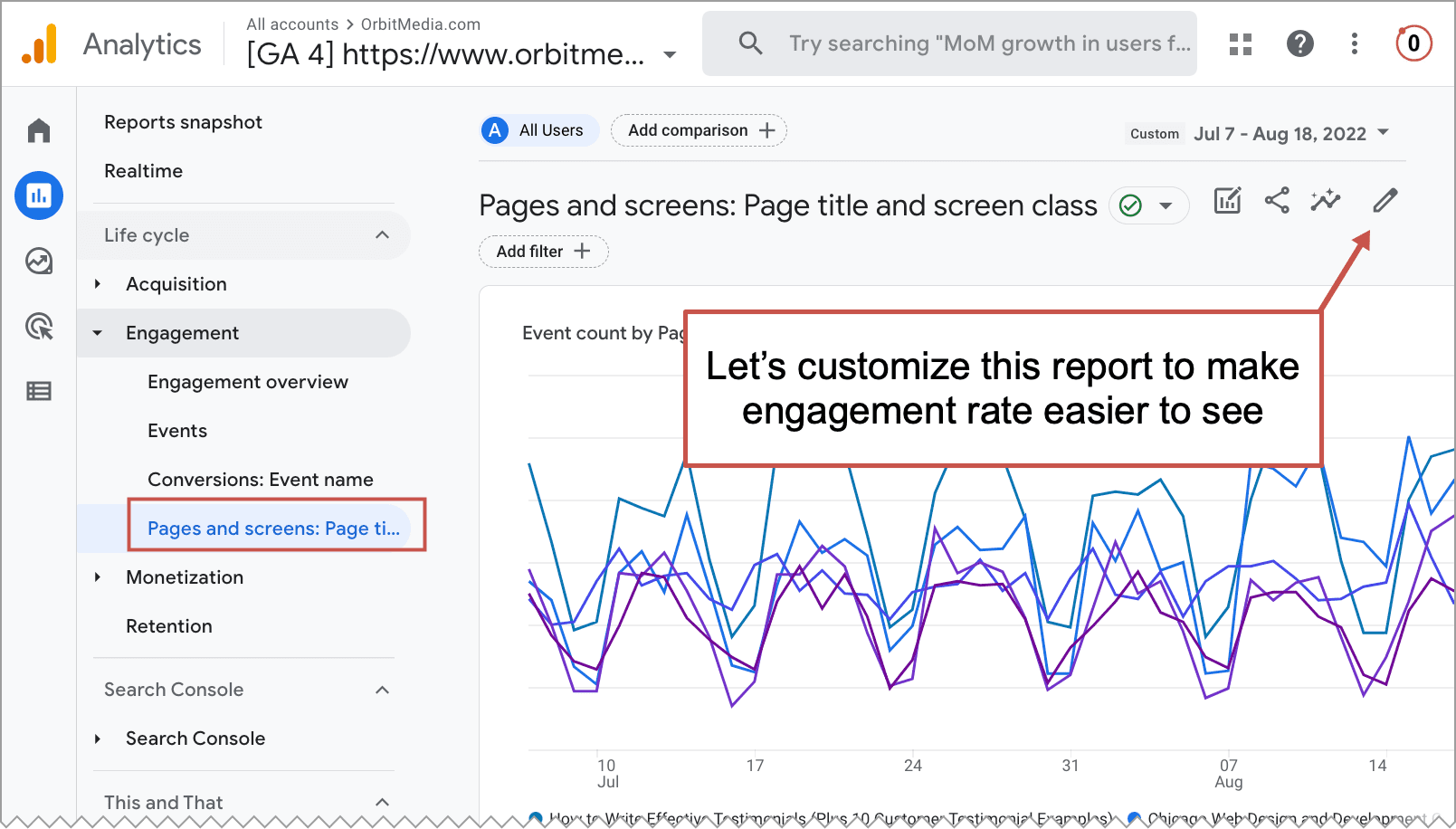
Task: Expand the Search Console tree item arrow
Action: click(x=98, y=738)
